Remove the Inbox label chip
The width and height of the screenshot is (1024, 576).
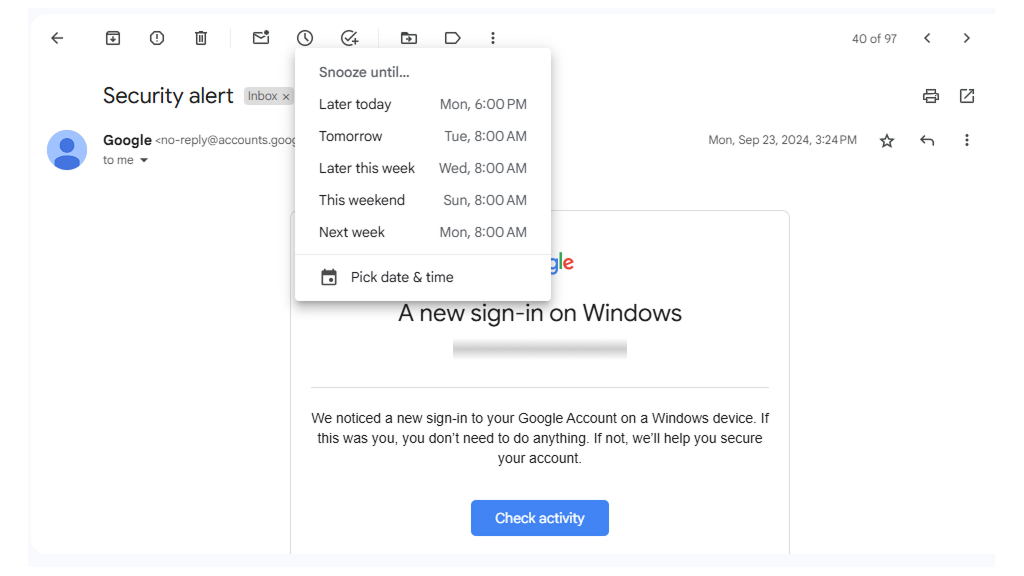pyautogui.click(x=286, y=97)
